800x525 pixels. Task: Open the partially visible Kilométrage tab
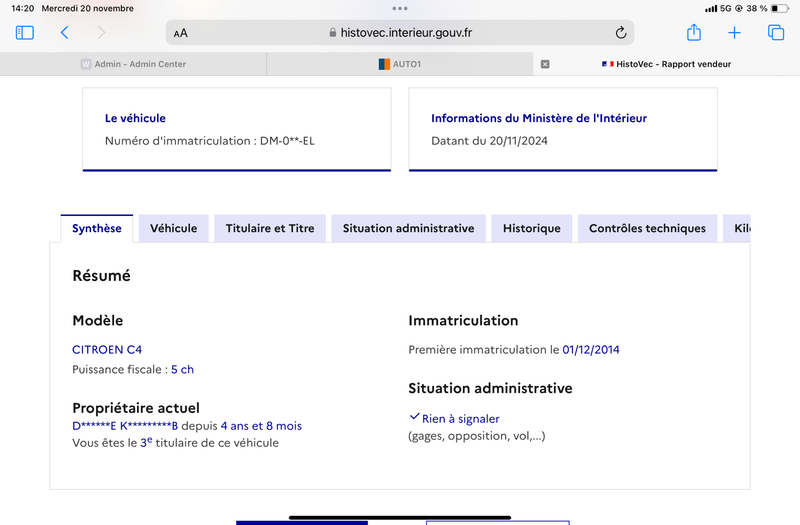tap(737, 229)
